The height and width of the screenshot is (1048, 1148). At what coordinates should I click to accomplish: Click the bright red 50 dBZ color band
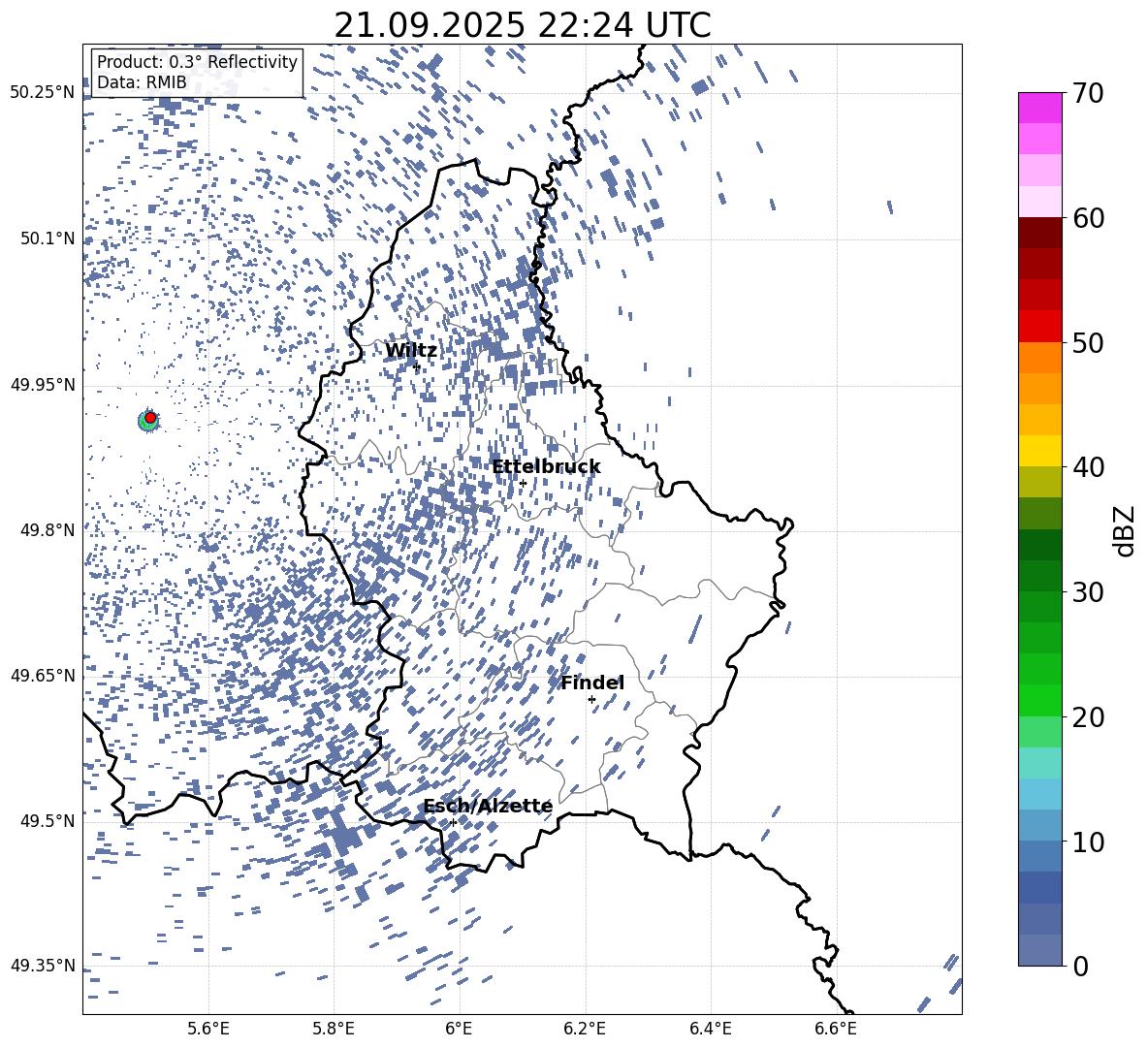click(1040, 327)
